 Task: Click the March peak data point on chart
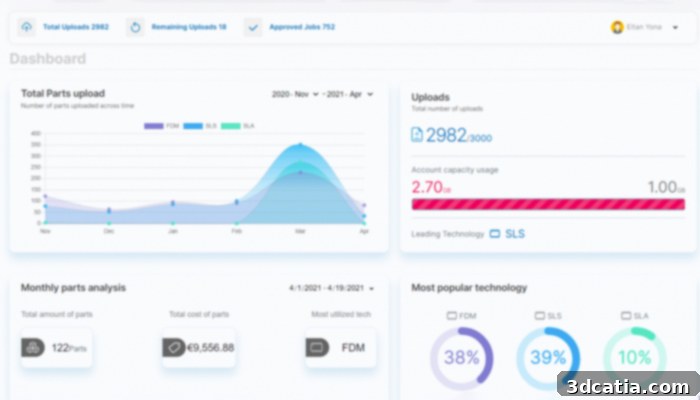300,145
